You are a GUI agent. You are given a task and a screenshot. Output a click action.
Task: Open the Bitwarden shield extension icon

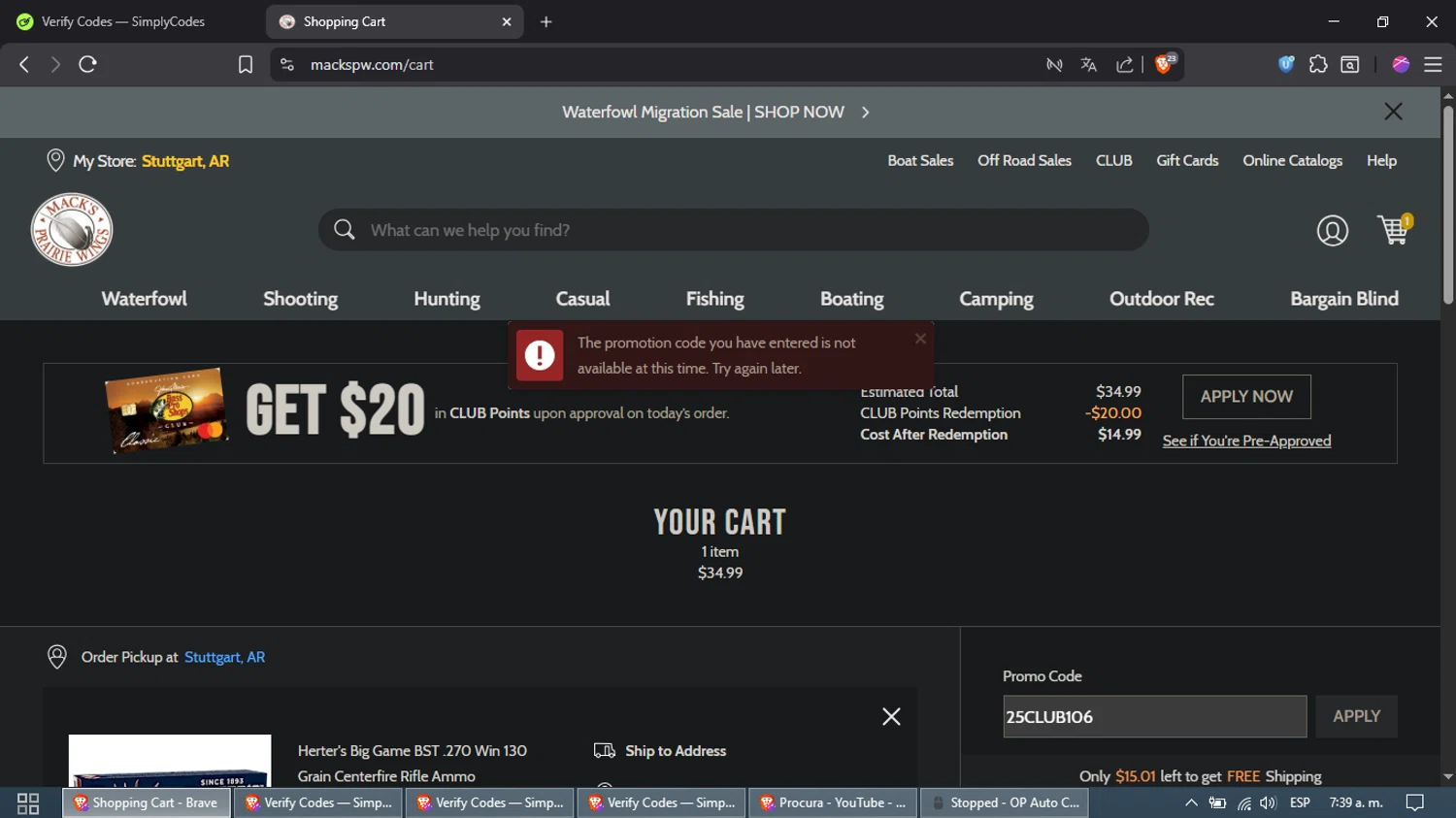click(1286, 64)
